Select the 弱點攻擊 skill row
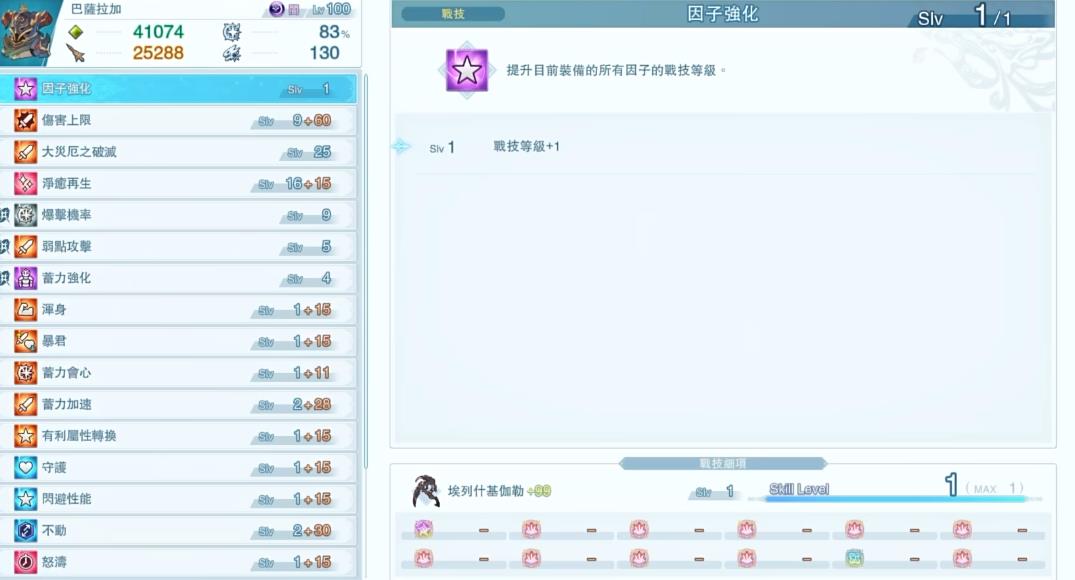The image size is (1075, 580). point(178,246)
